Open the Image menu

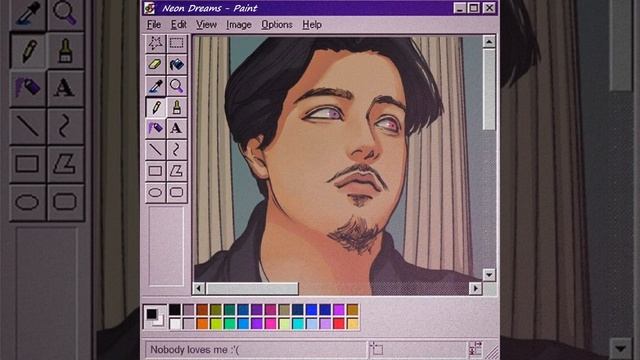tap(239, 25)
